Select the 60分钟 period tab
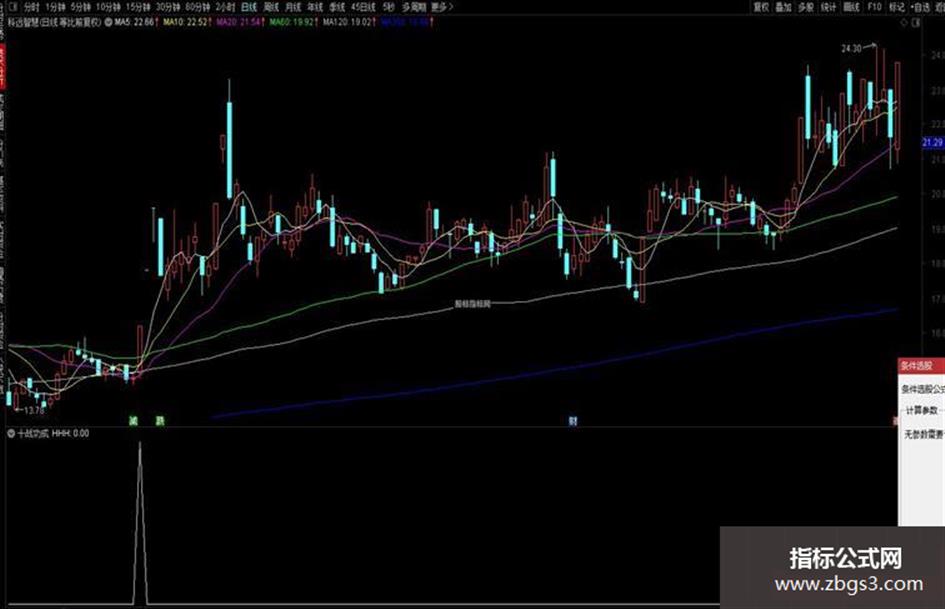This screenshot has height=609, width=945. (198, 7)
